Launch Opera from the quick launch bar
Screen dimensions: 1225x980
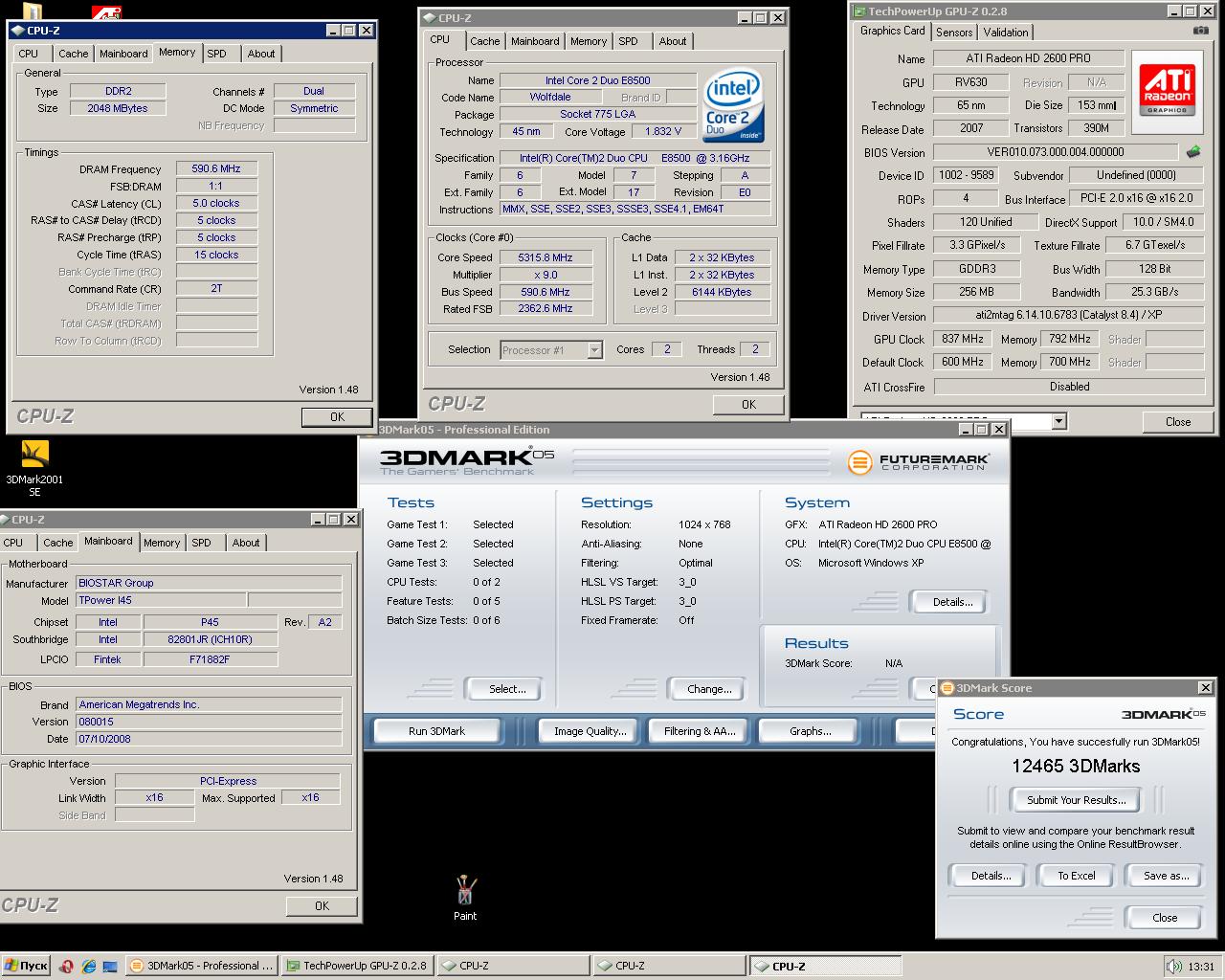(67, 966)
